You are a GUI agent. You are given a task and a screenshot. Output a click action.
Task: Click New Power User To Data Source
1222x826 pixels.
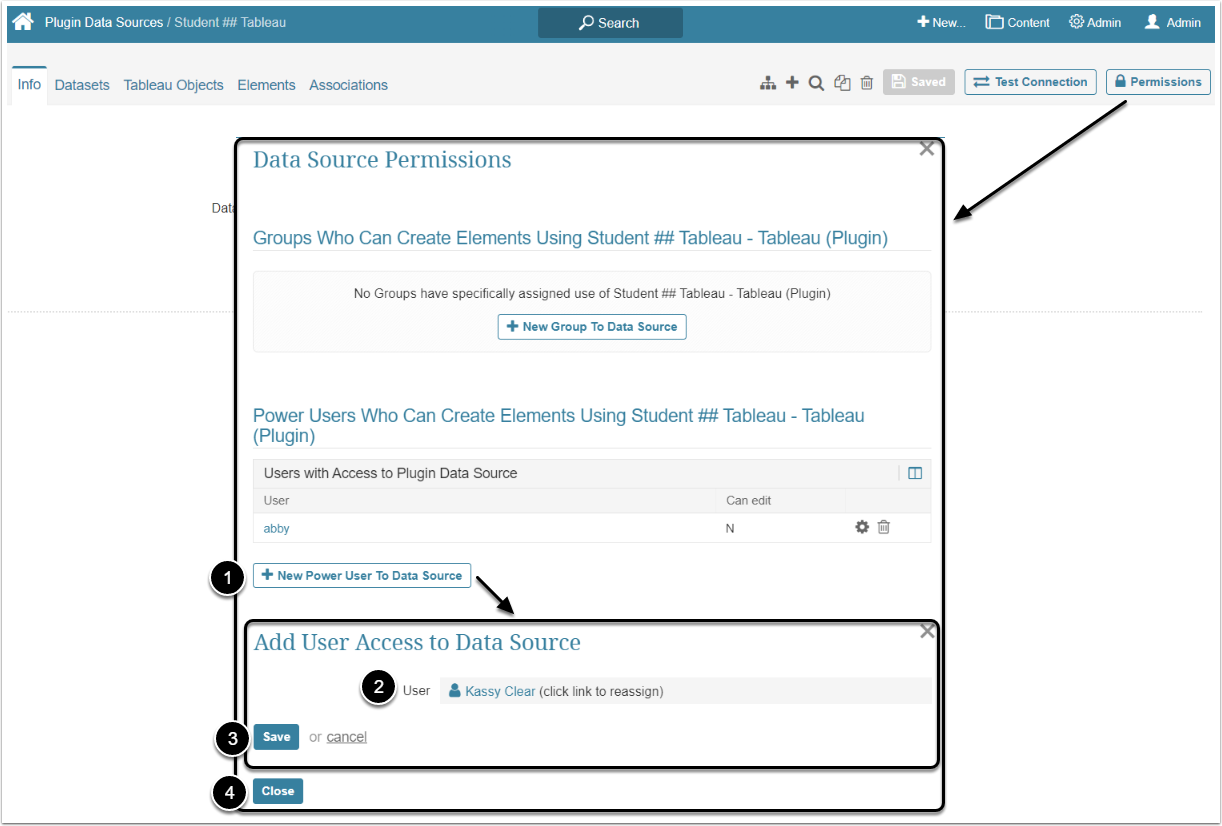pos(362,575)
